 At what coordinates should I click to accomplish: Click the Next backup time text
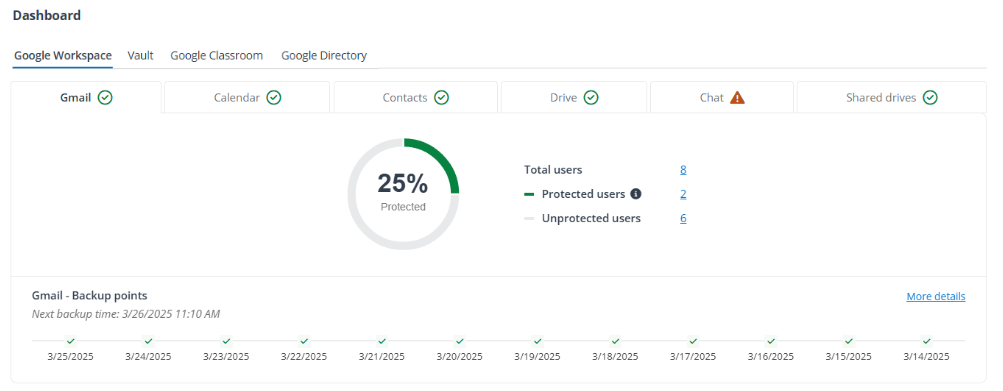[x=127, y=314]
